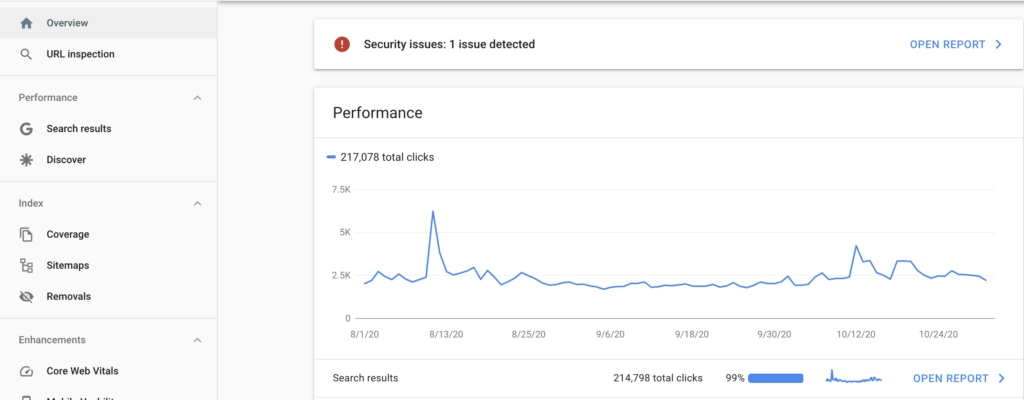Open the Search results performance report
Viewport: 1024px width, 400px height.
(959, 378)
